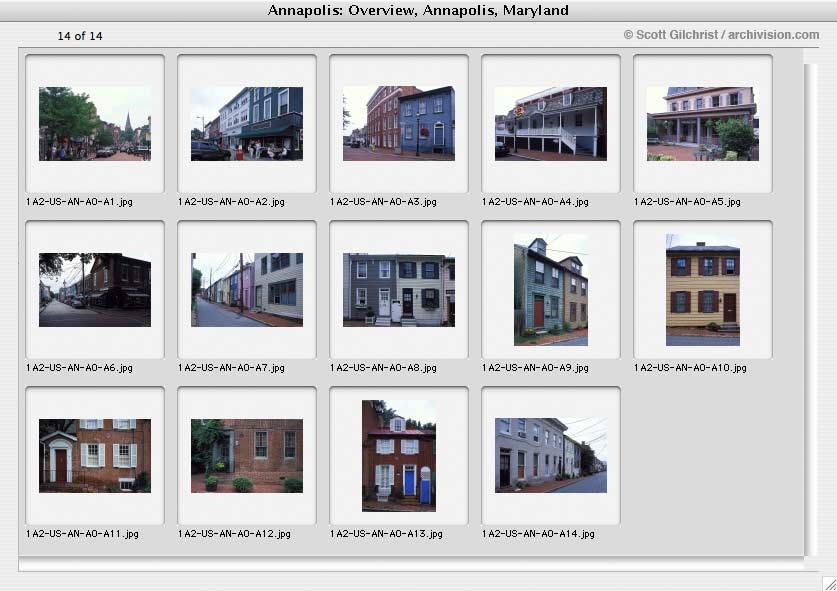
Task: Click filename label 1A2-US-AN-AO-A5.jpg
Action: coord(687,202)
